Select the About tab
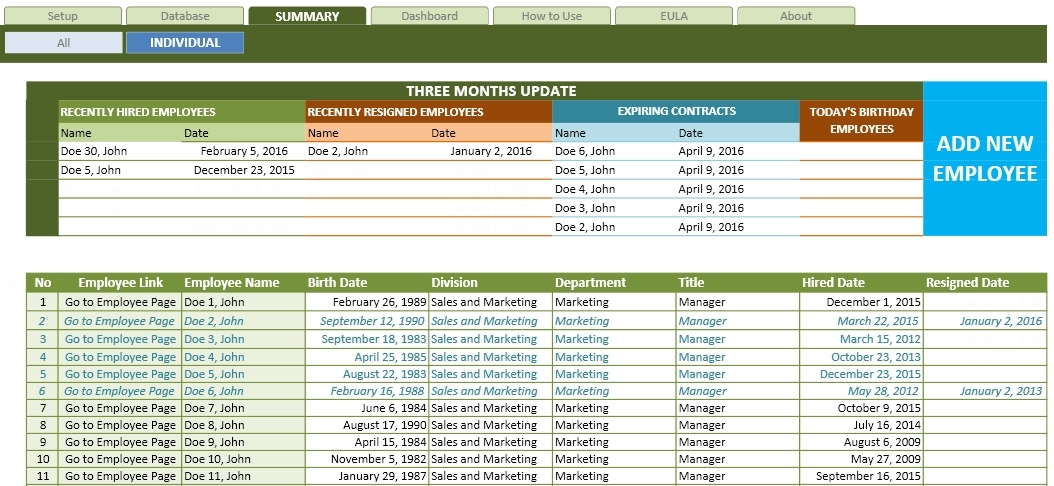Viewport: 1054px width, 486px height. [796, 16]
